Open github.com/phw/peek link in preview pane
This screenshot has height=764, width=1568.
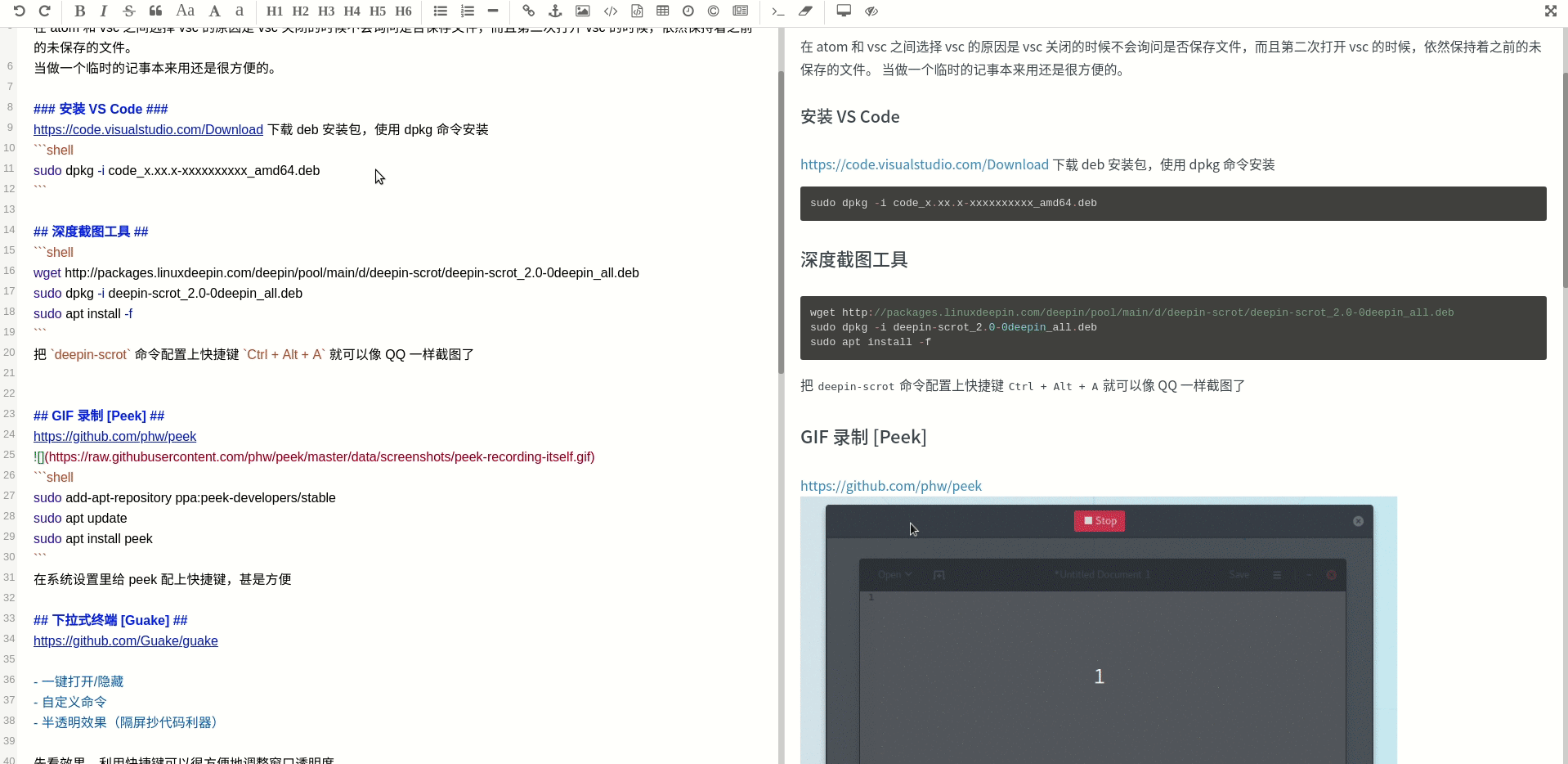tap(891, 486)
